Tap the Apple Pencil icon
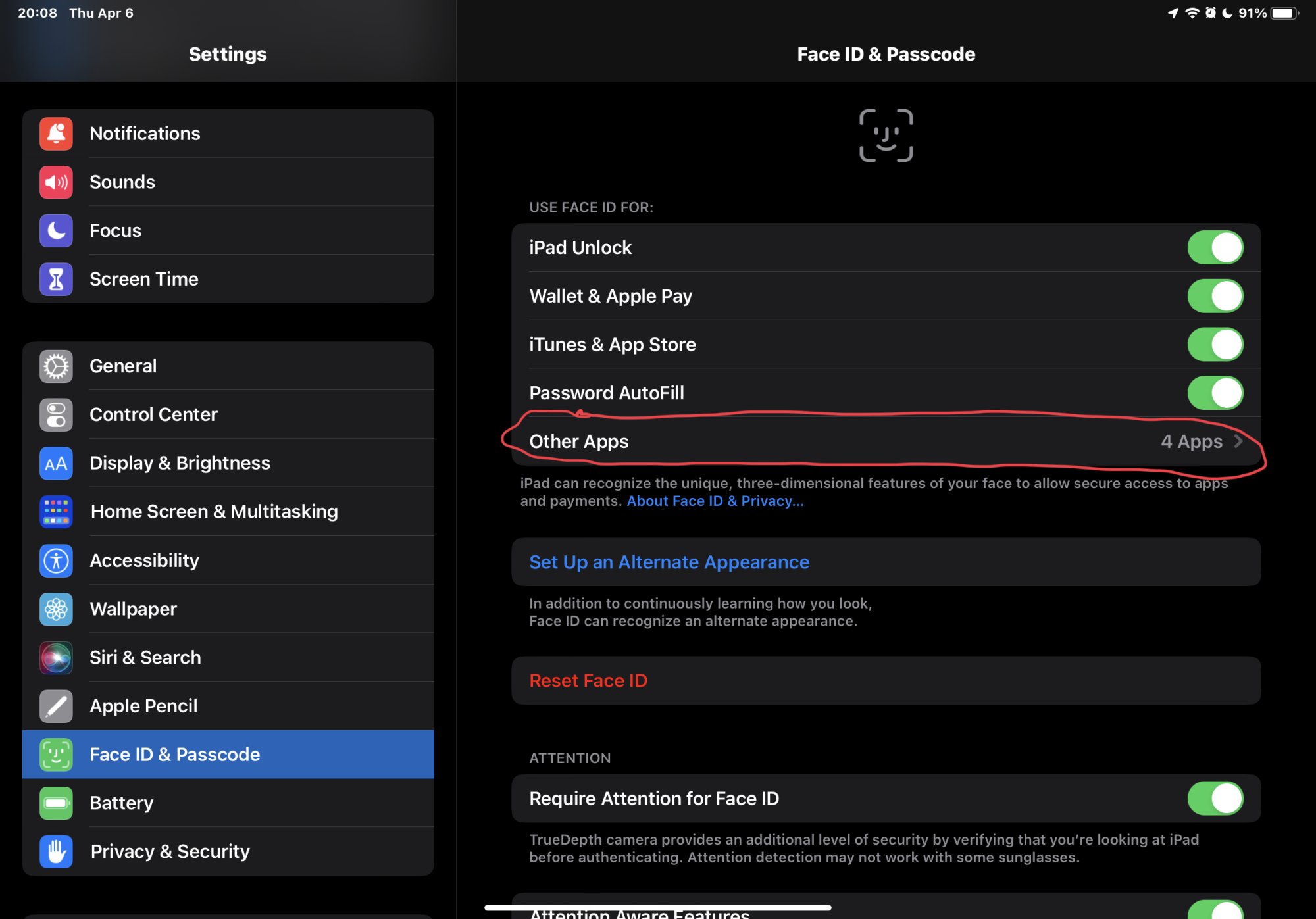1316x919 pixels. [x=56, y=706]
